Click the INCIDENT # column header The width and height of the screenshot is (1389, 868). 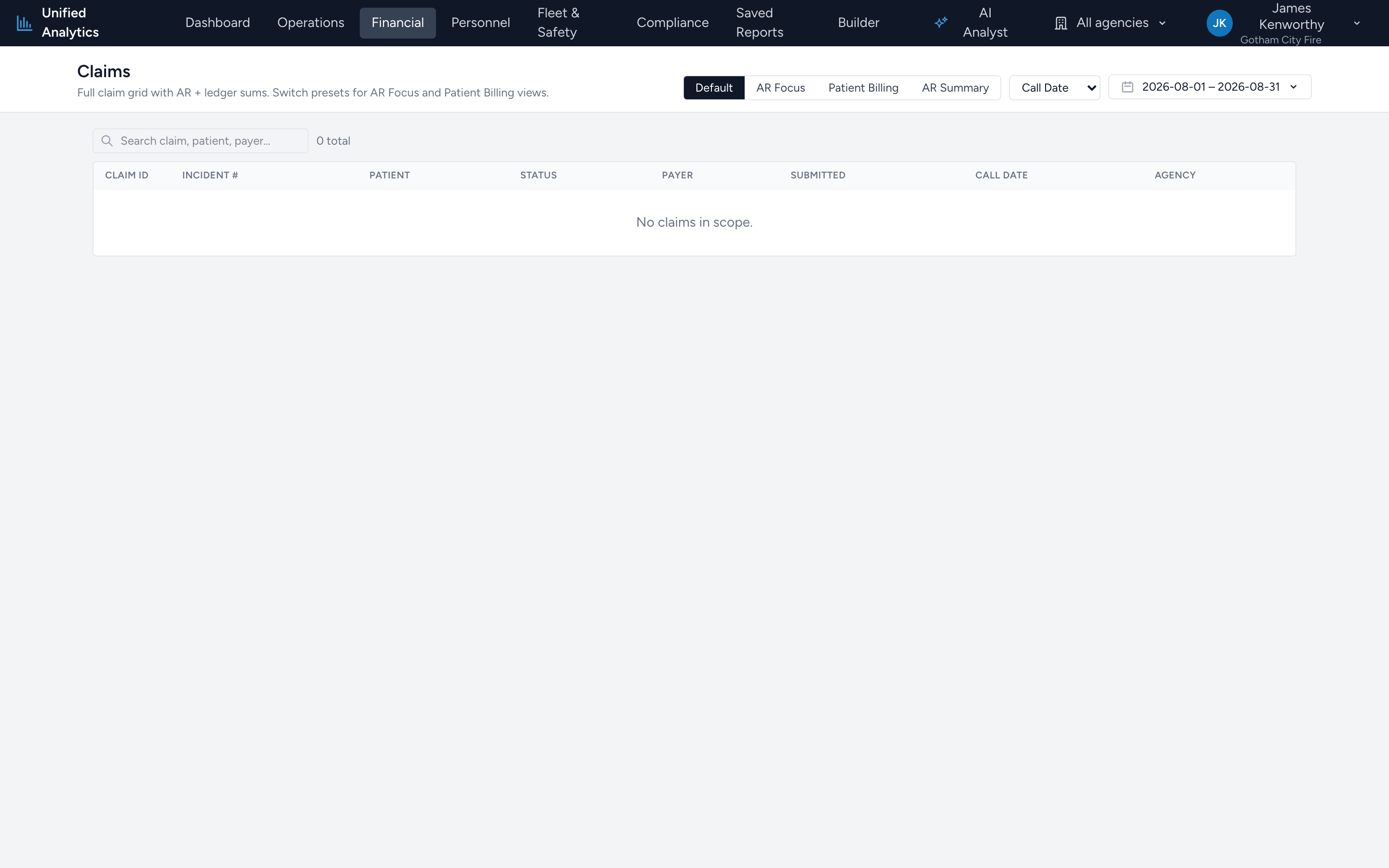[210, 175]
